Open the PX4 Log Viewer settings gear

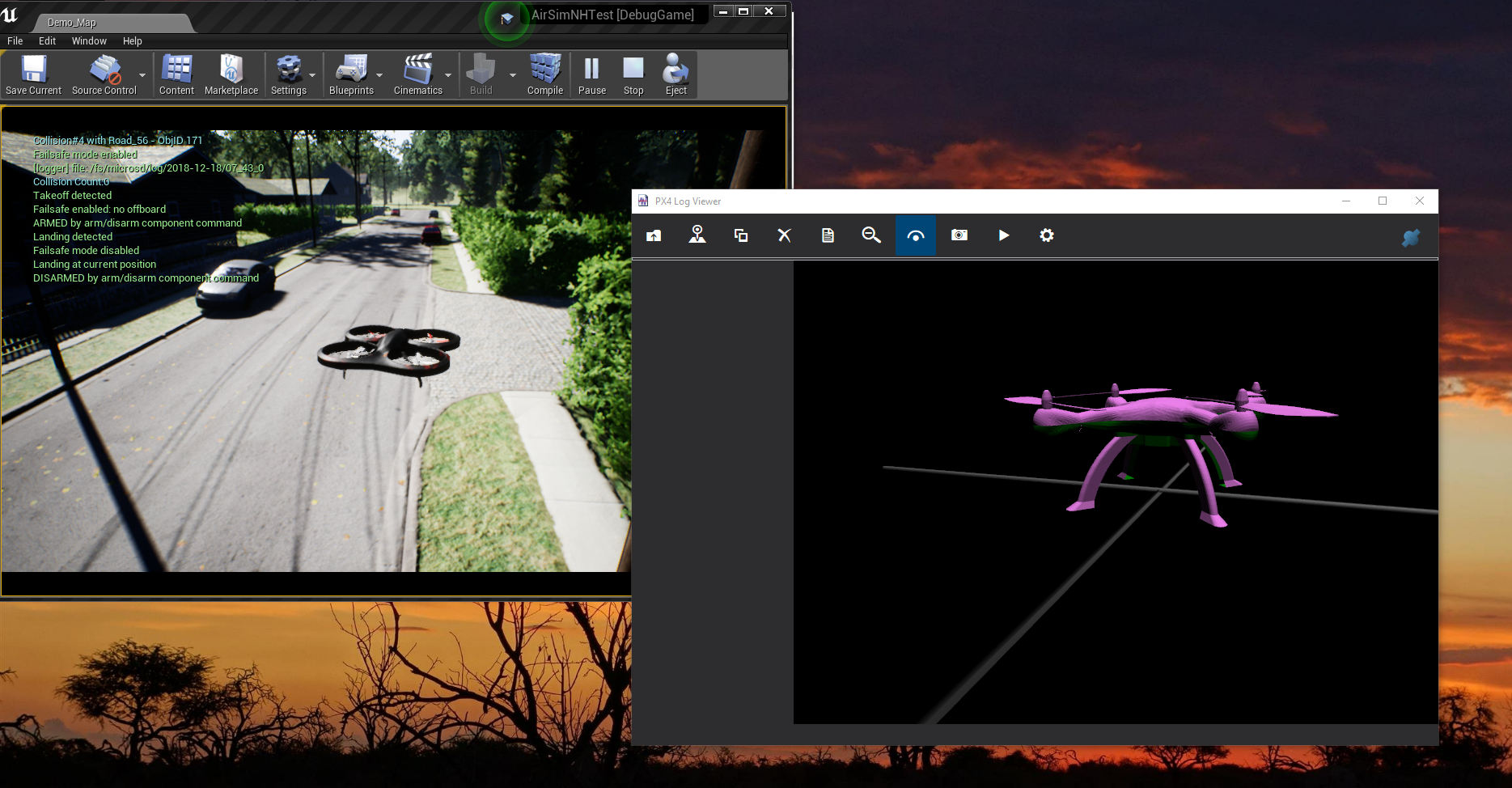coord(1046,235)
